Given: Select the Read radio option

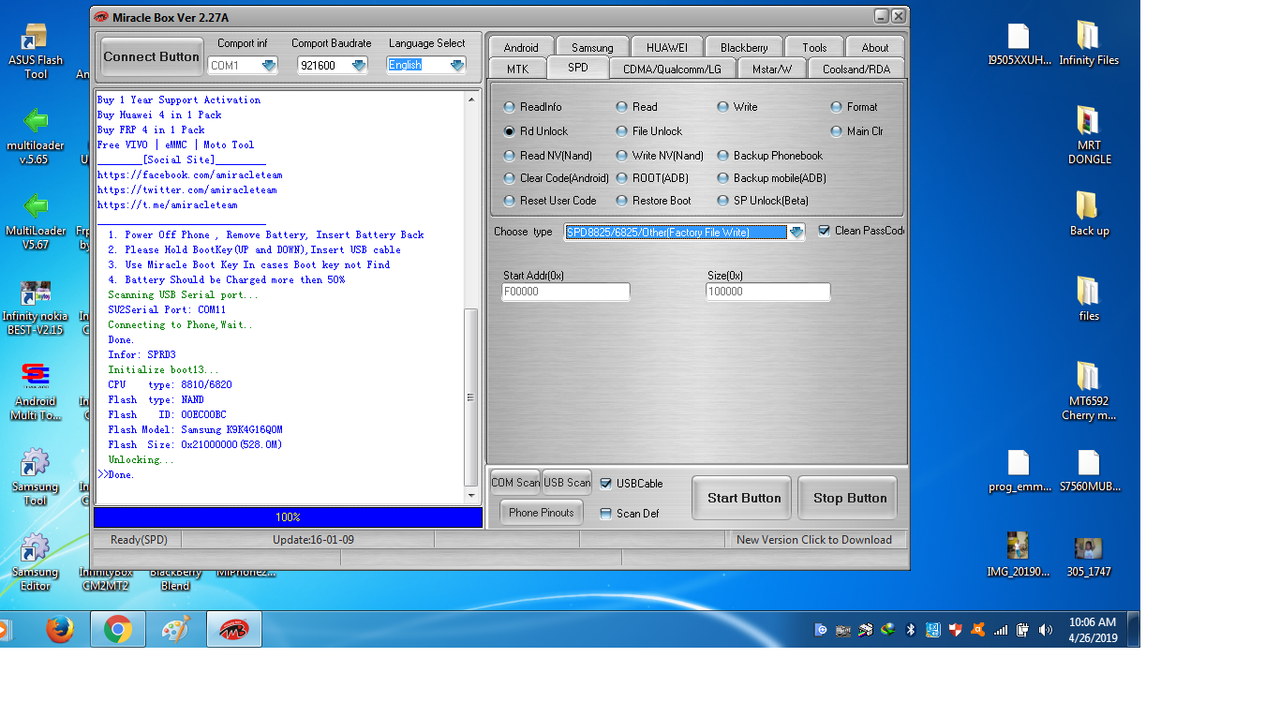Looking at the screenshot, I should 637,107.
